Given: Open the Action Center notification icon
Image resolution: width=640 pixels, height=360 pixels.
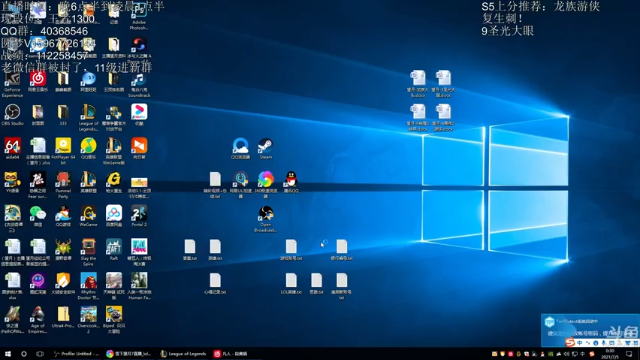Looking at the screenshot, I should point(629,354).
